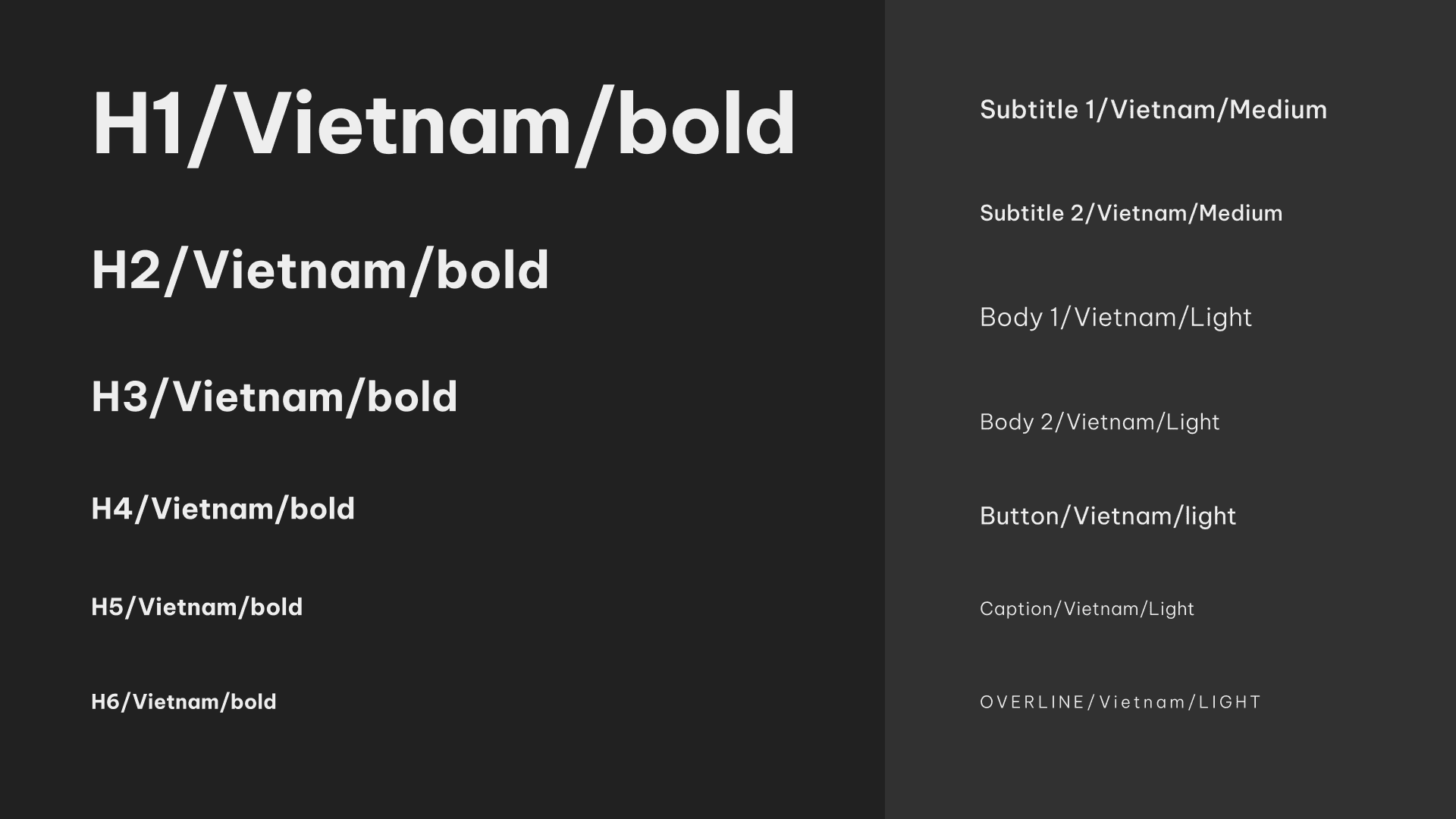Click the Body 1/Vietnam/Light text
Viewport: 1456px width, 819px height.
click(1116, 317)
